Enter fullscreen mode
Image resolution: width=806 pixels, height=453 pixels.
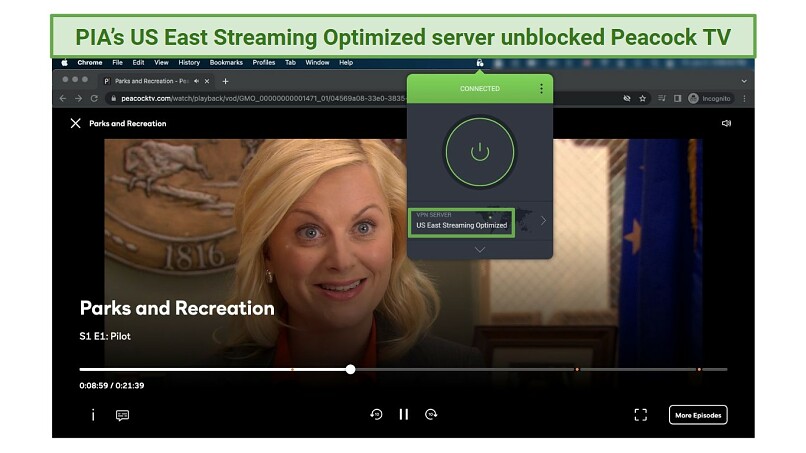[x=640, y=415]
